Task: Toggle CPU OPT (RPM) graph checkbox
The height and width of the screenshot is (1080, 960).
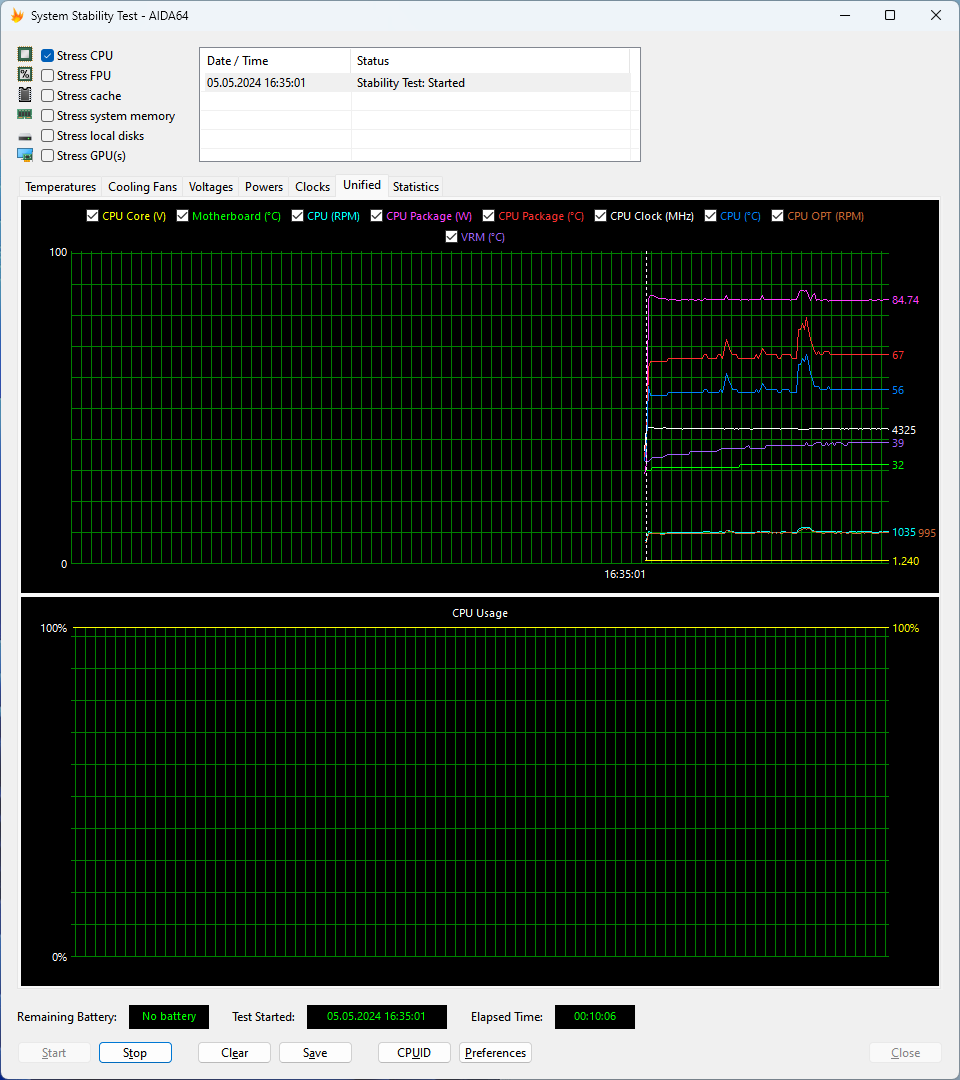Action: point(778,216)
